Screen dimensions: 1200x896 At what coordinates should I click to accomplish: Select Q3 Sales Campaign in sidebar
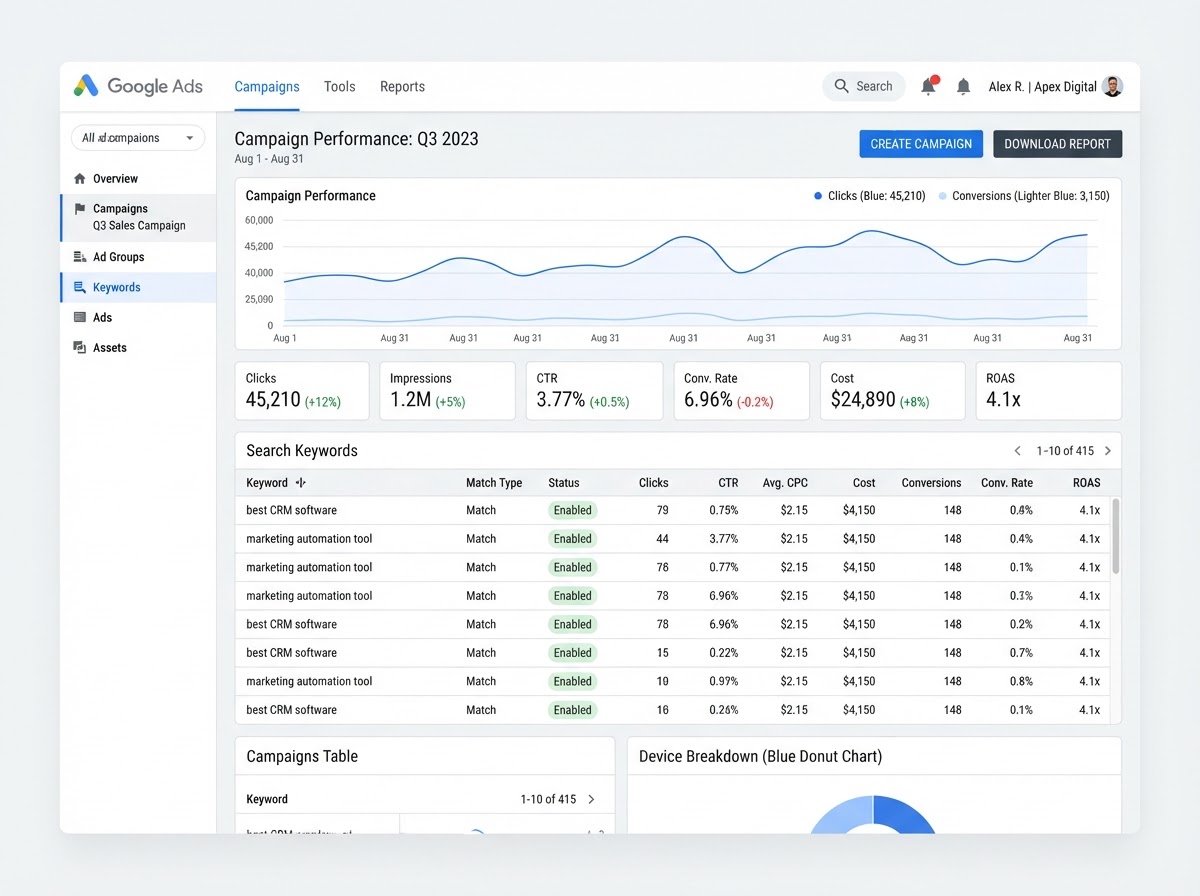139,226
